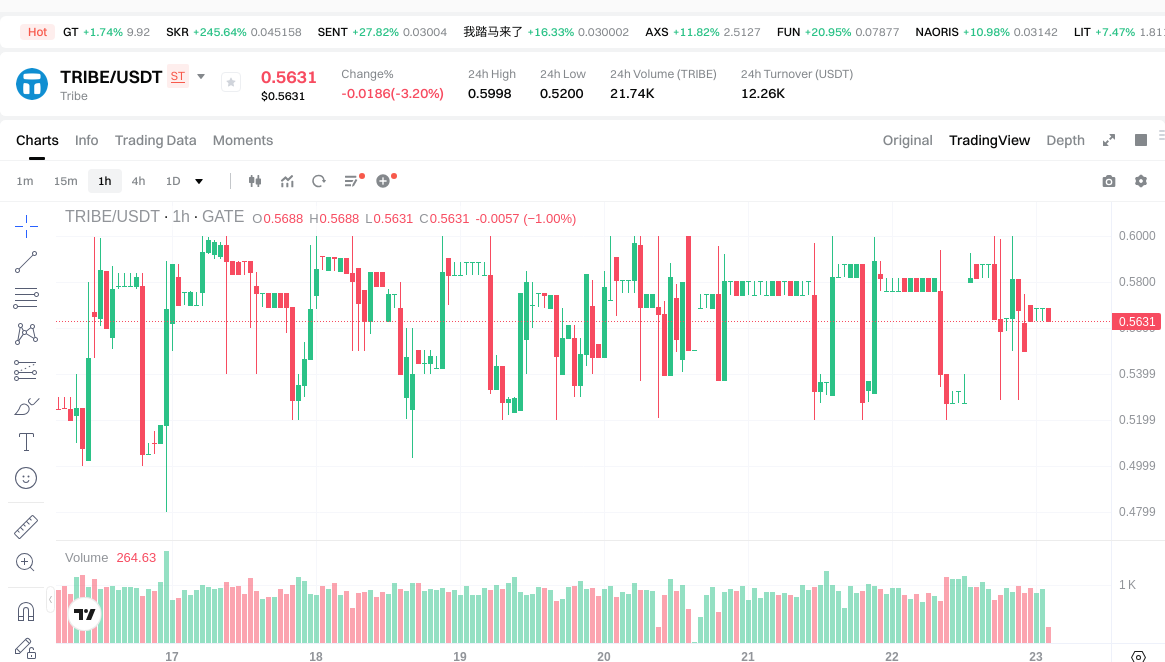Viewport: 1165px width, 662px height.
Task: Click the AXS ticker in hot bar
Action: [x=656, y=32]
